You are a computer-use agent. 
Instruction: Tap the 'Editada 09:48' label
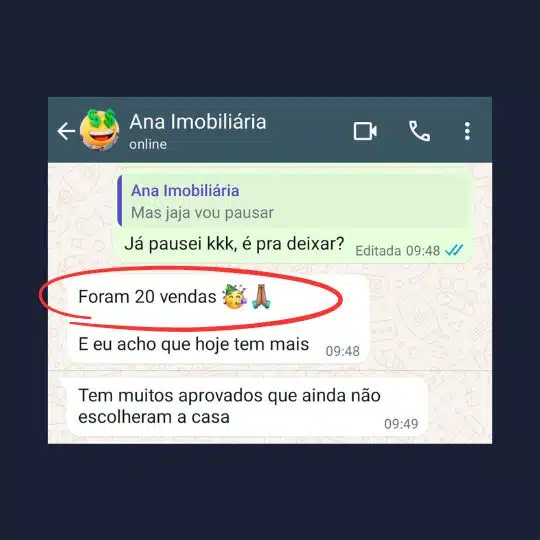[x=397, y=251]
